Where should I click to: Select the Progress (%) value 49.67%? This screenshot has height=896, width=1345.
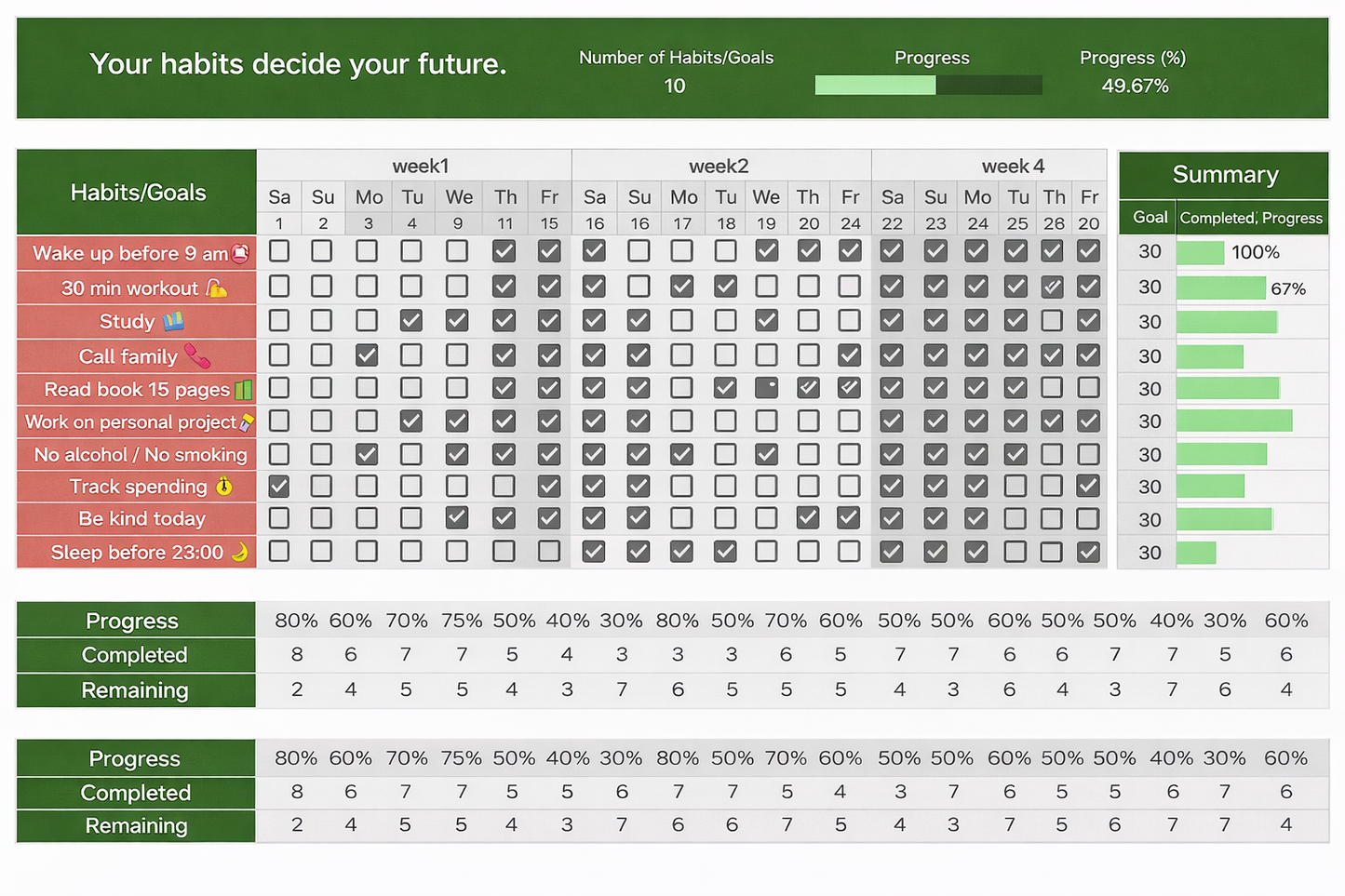pos(1135,87)
